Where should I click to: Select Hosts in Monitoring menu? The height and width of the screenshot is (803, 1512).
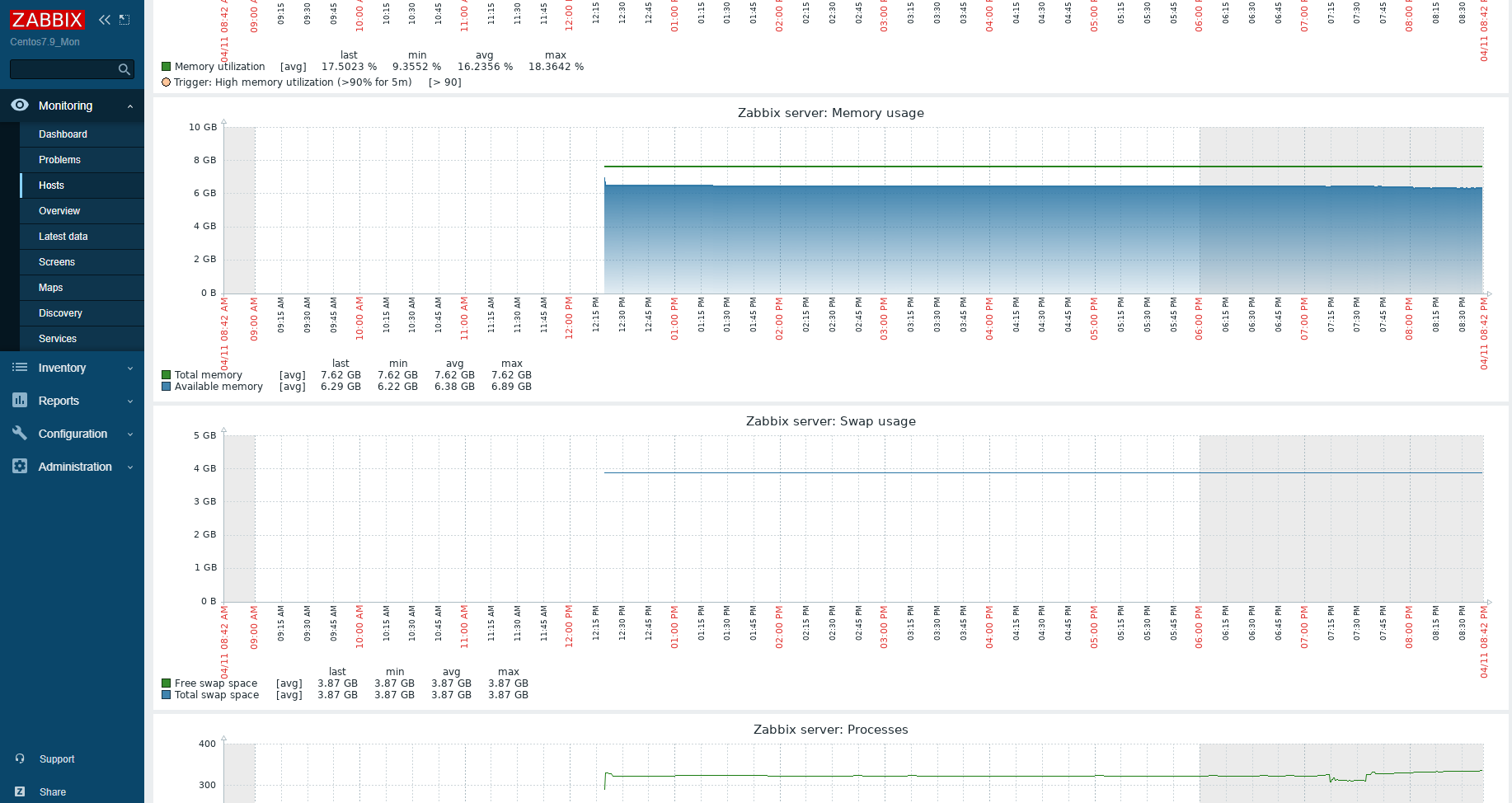coord(51,185)
